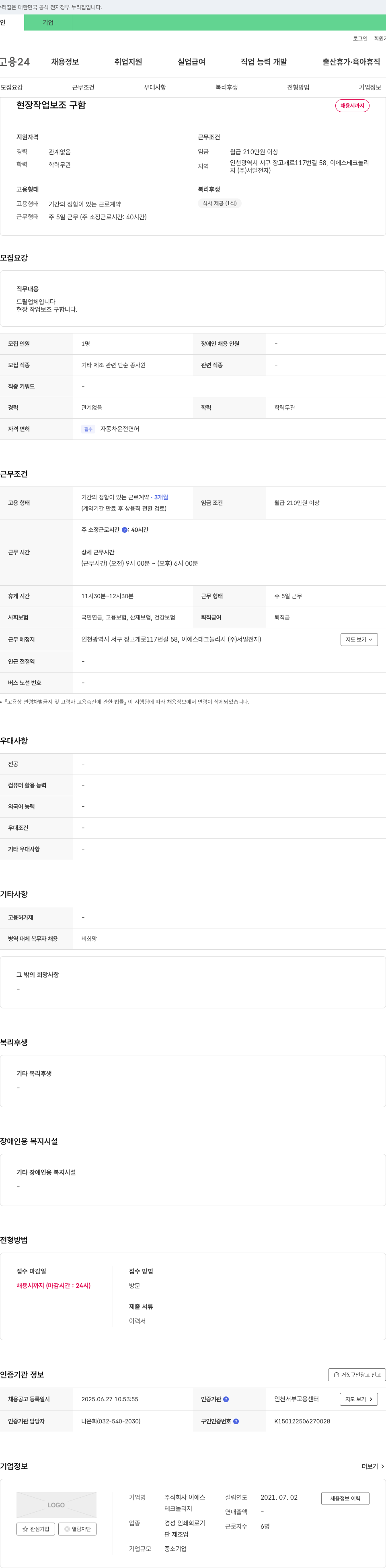Open the 취업지원 menu
Screen dimensions: 386x1568
[128, 62]
